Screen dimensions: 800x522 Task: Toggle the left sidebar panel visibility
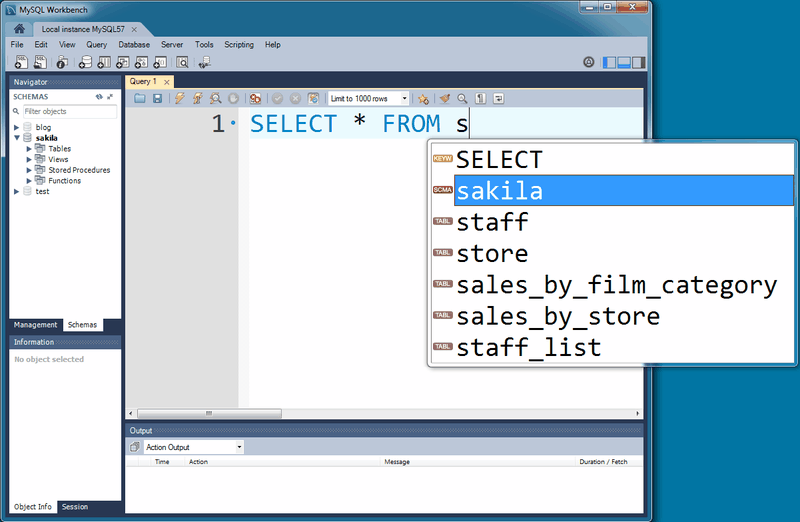coord(609,62)
